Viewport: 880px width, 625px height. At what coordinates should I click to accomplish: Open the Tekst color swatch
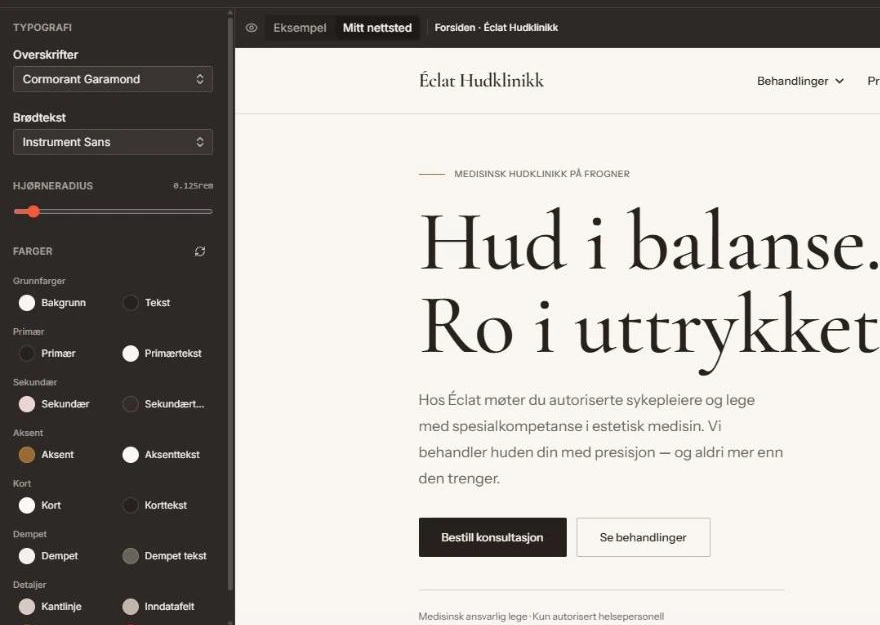tap(130, 303)
